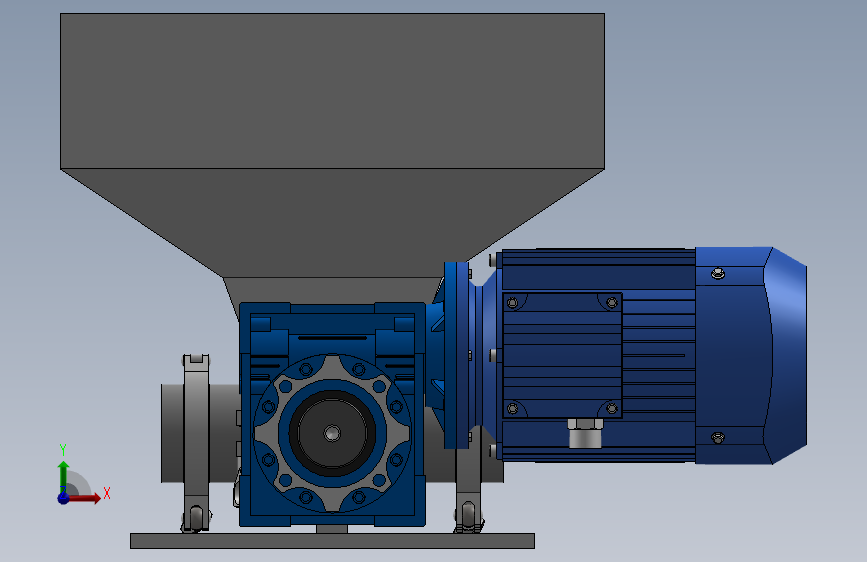The width and height of the screenshot is (867, 562).
Task: Select the blue motor's fan cover end
Action: pyautogui.click(x=751, y=355)
